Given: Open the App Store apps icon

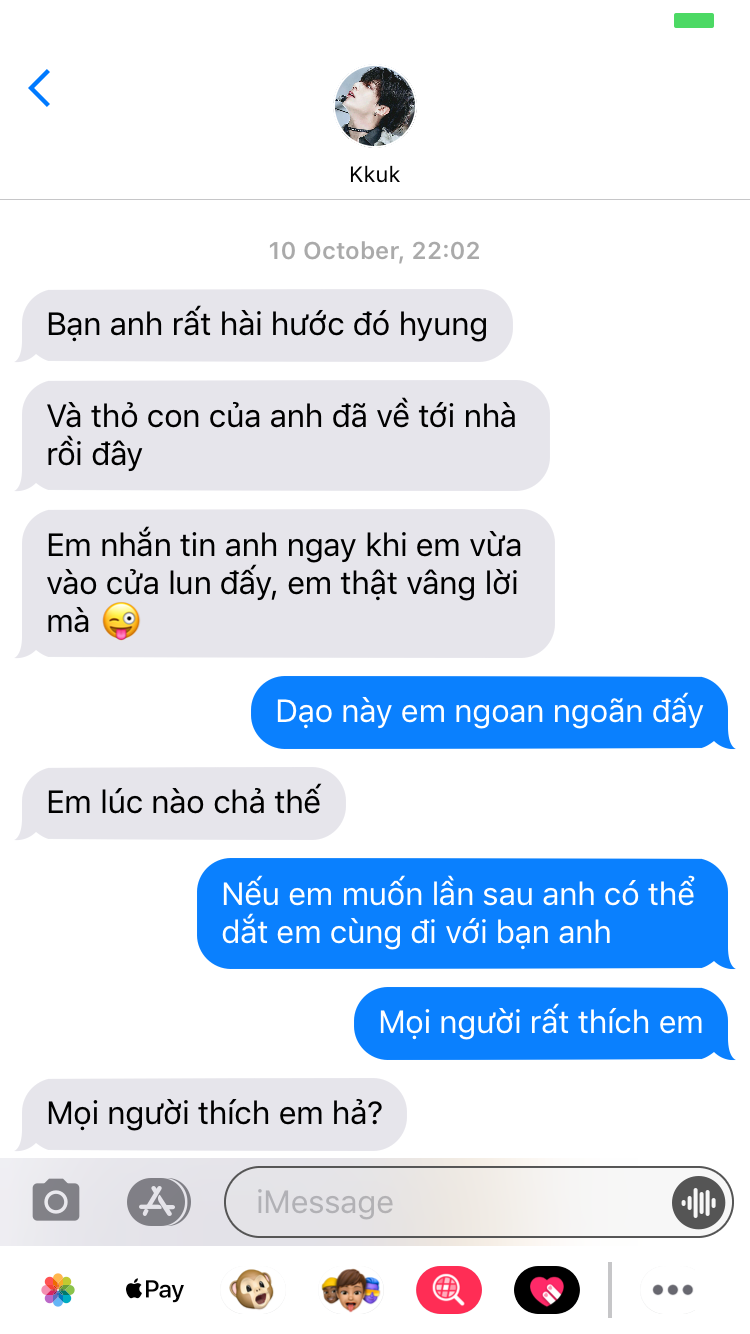Looking at the screenshot, I should tap(158, 1201).
